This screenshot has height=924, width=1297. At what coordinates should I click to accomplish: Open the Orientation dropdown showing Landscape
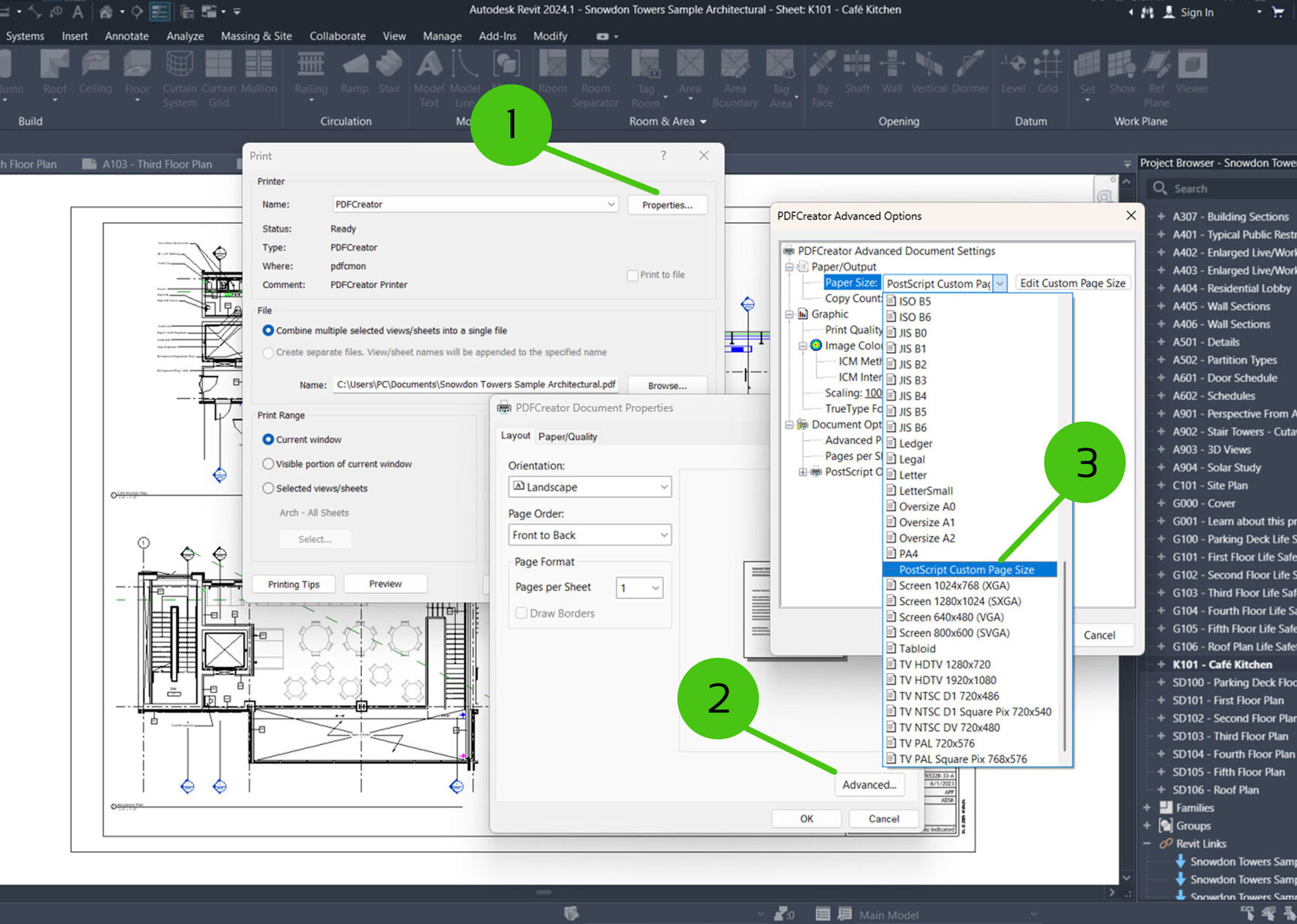[x=589, y=487]
